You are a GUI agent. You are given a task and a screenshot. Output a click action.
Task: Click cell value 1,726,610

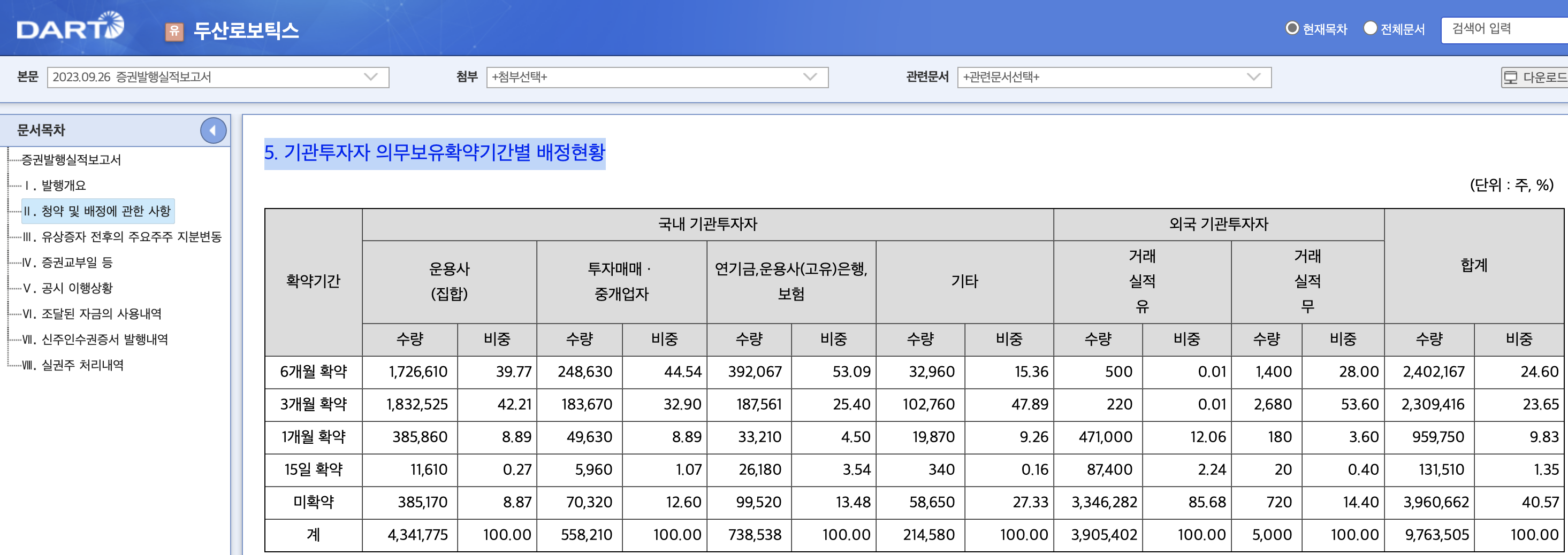point(417,372)
